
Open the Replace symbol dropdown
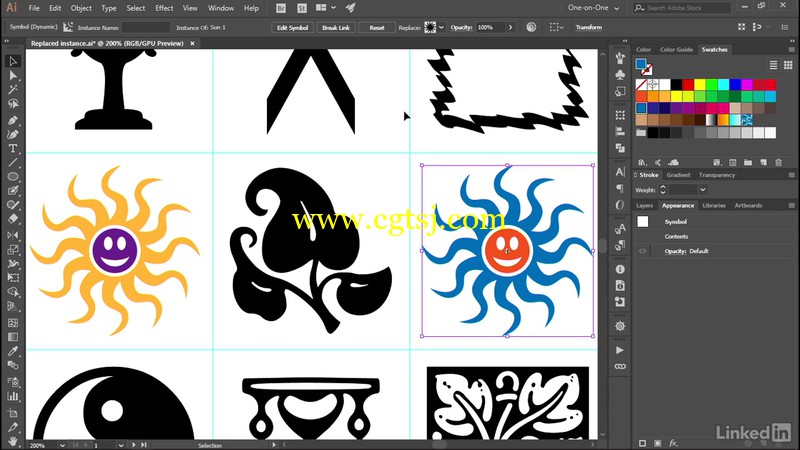click(441, 28)
